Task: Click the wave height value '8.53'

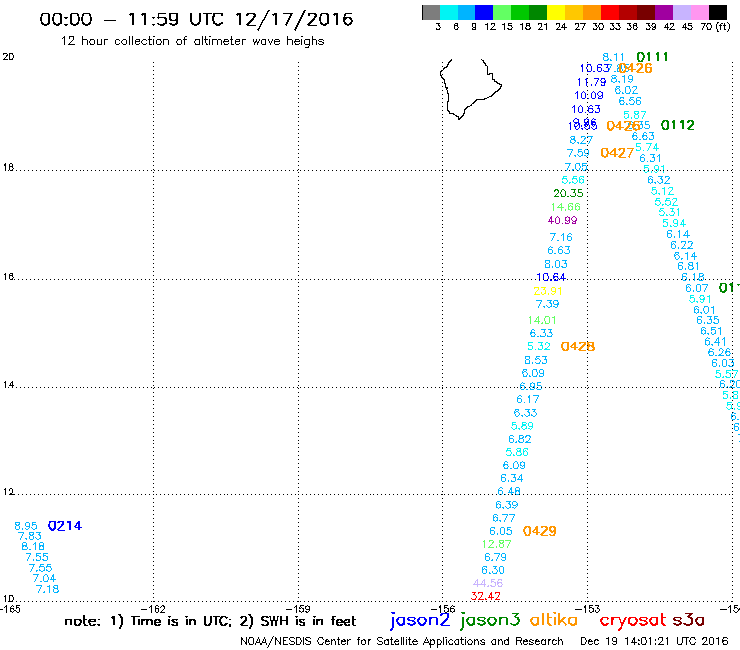Action: 536,360
